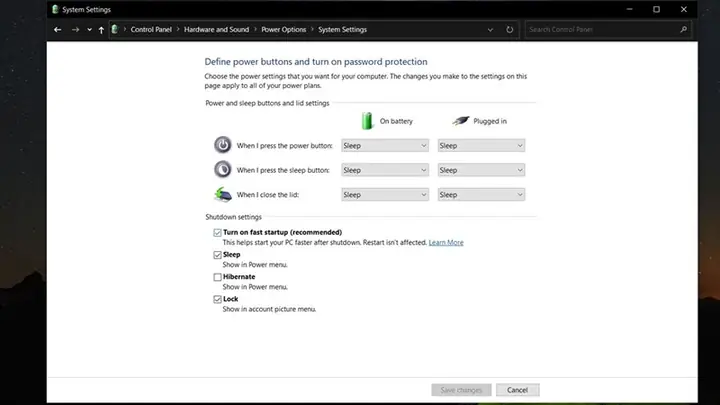This screenshot has width=720, height=405.
Task: Click the search magnifier icon
Action: pyautogui.click(x=683, y=29)
